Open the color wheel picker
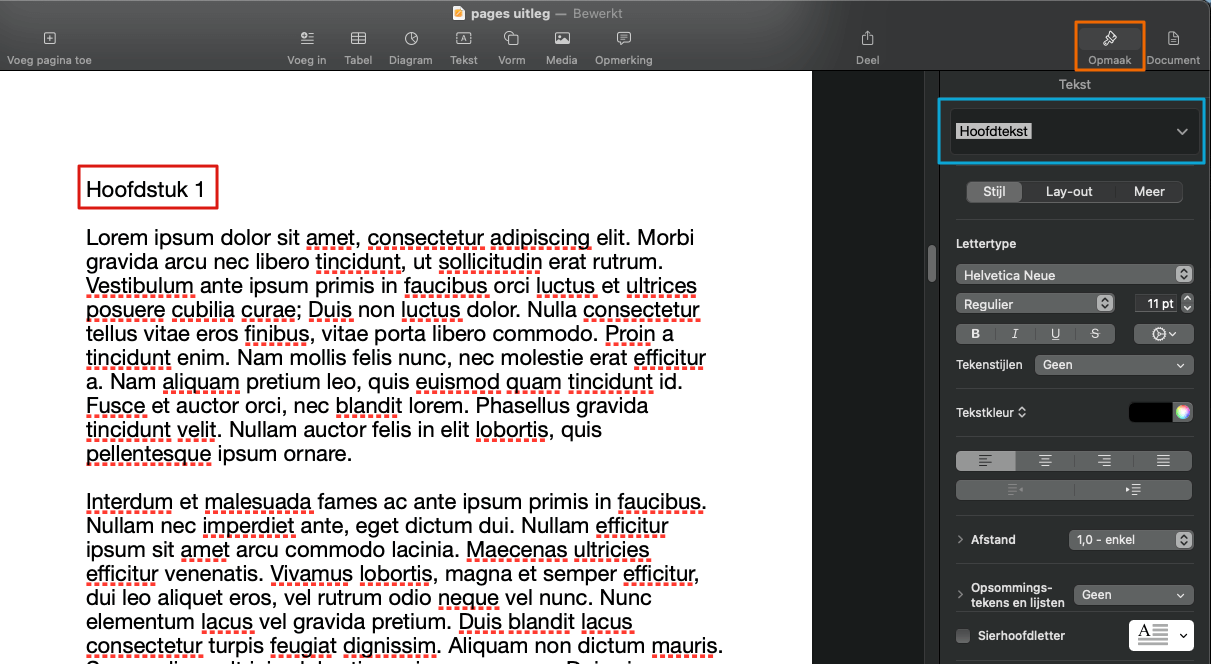This screenshot has width=1211, height=664. [x=1183, y=412]
